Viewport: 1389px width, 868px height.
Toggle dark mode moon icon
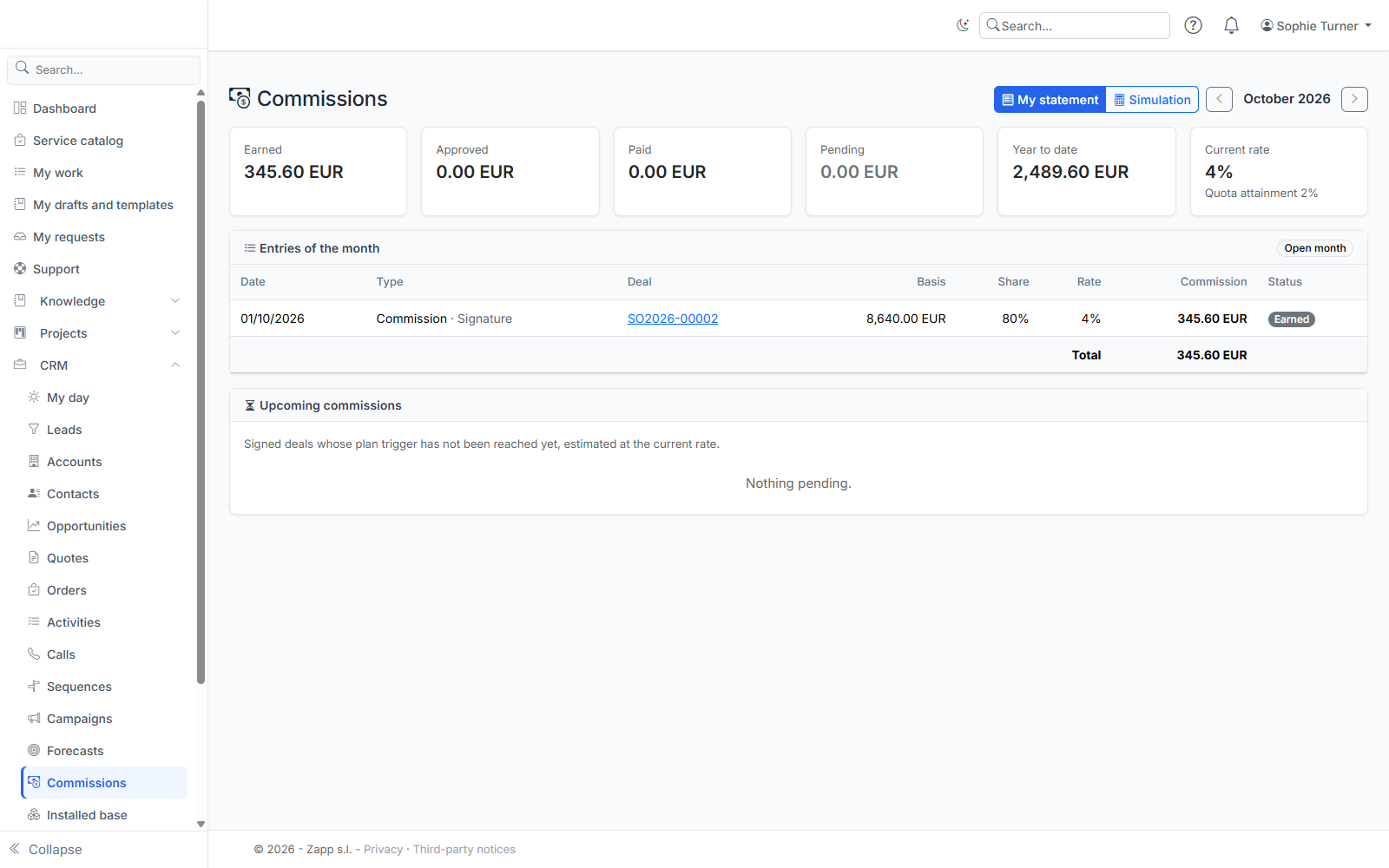tap(963, 25)
